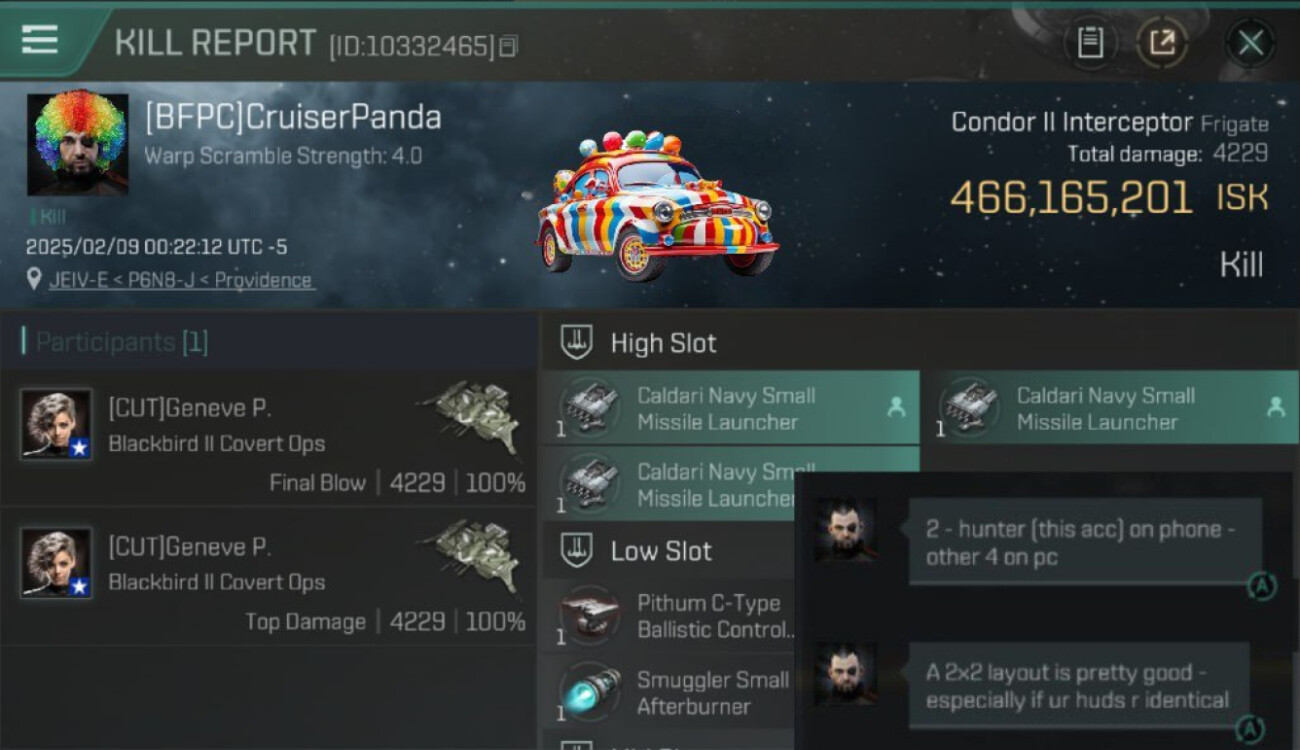The width and height of the screenshot is (1300, 750).
Task: Open Geneve P. Top Damage entry
Action: click(x=269, y=576)
